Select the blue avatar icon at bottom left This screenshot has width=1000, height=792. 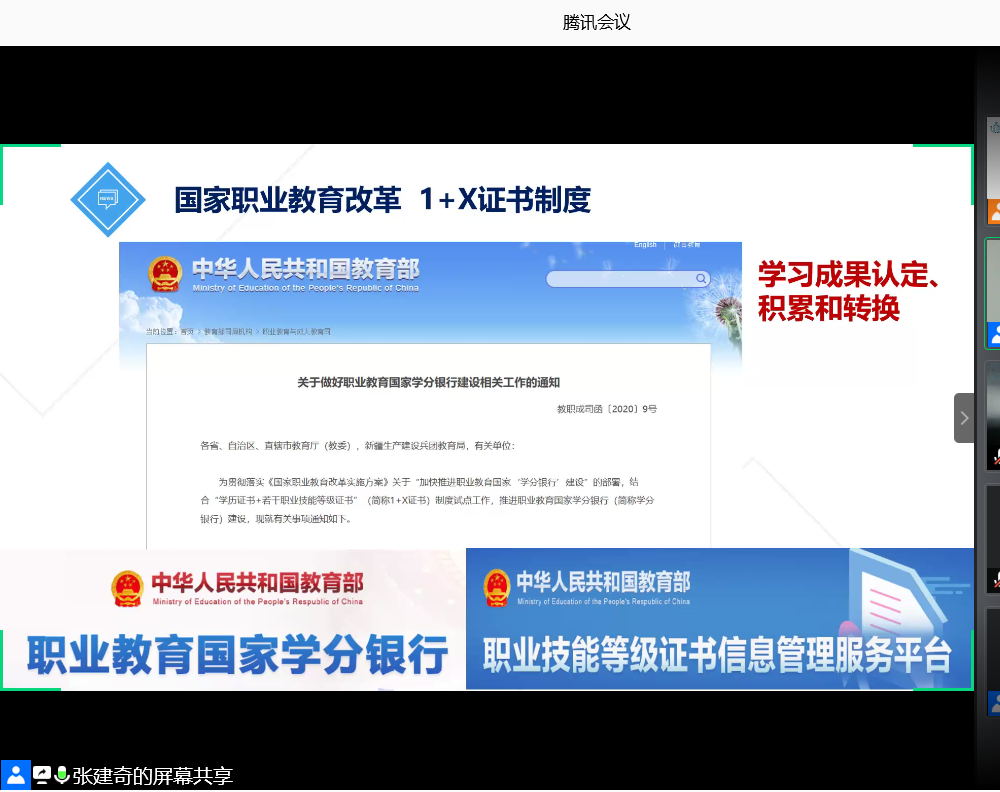click(x=15, y=774)
